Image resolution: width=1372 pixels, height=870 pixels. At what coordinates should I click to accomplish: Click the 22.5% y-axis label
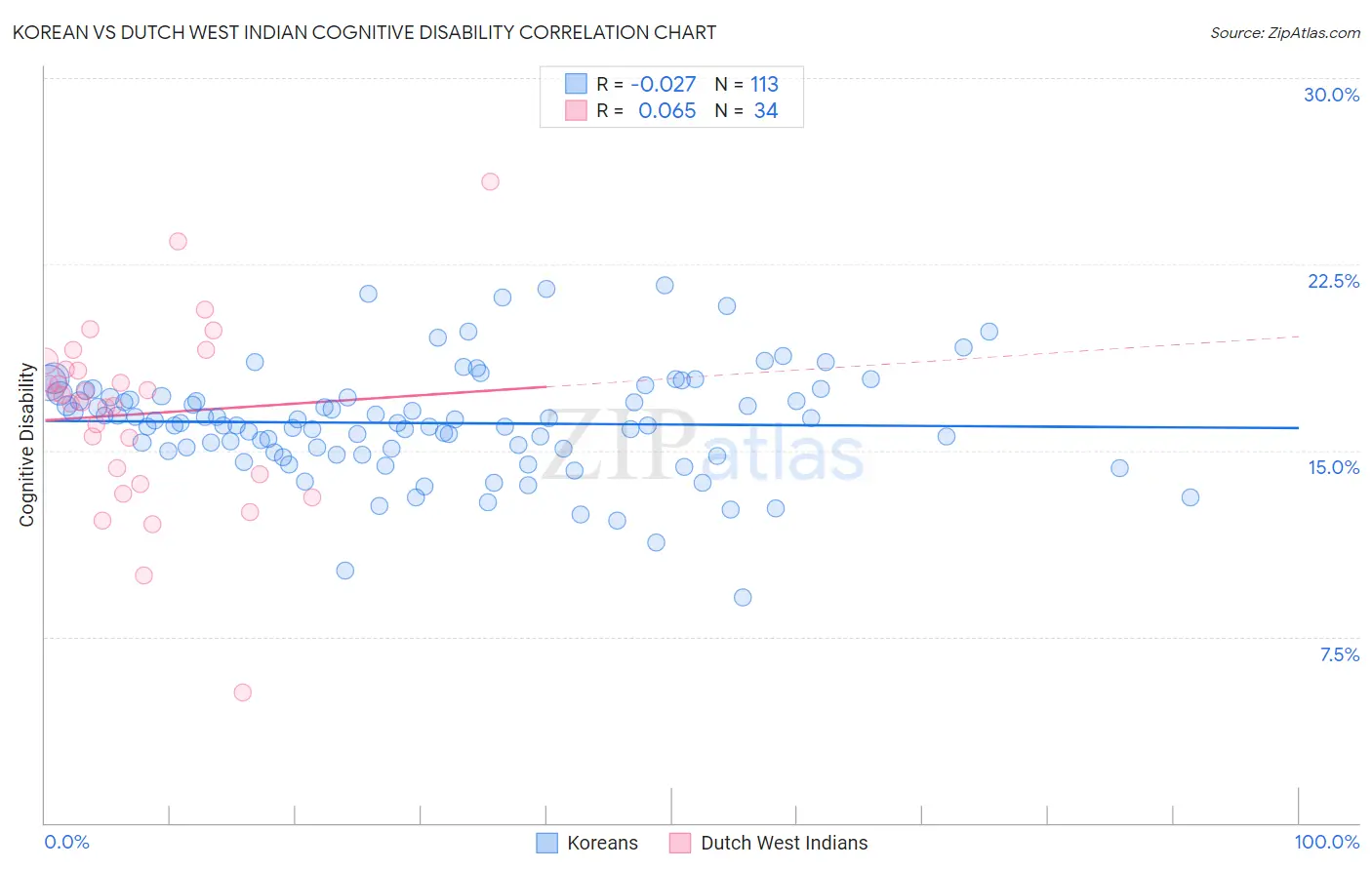point(1333,281)
